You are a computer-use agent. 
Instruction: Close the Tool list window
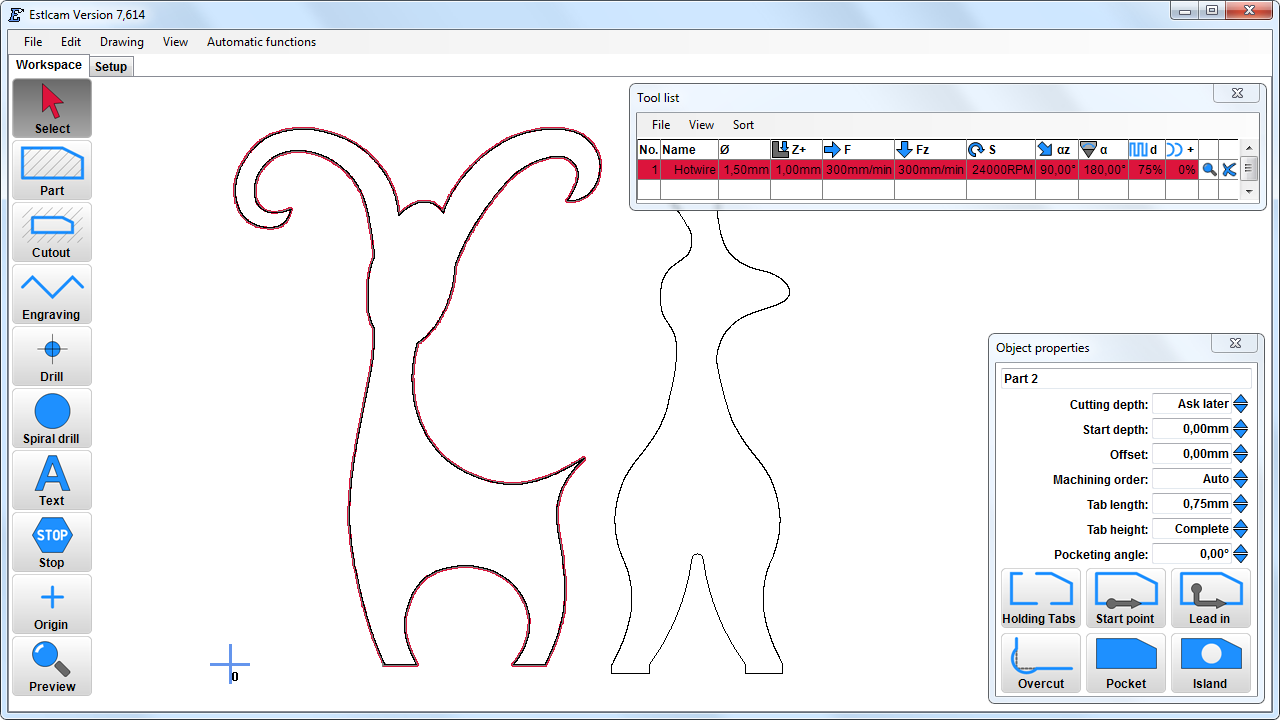[1236, 93]
